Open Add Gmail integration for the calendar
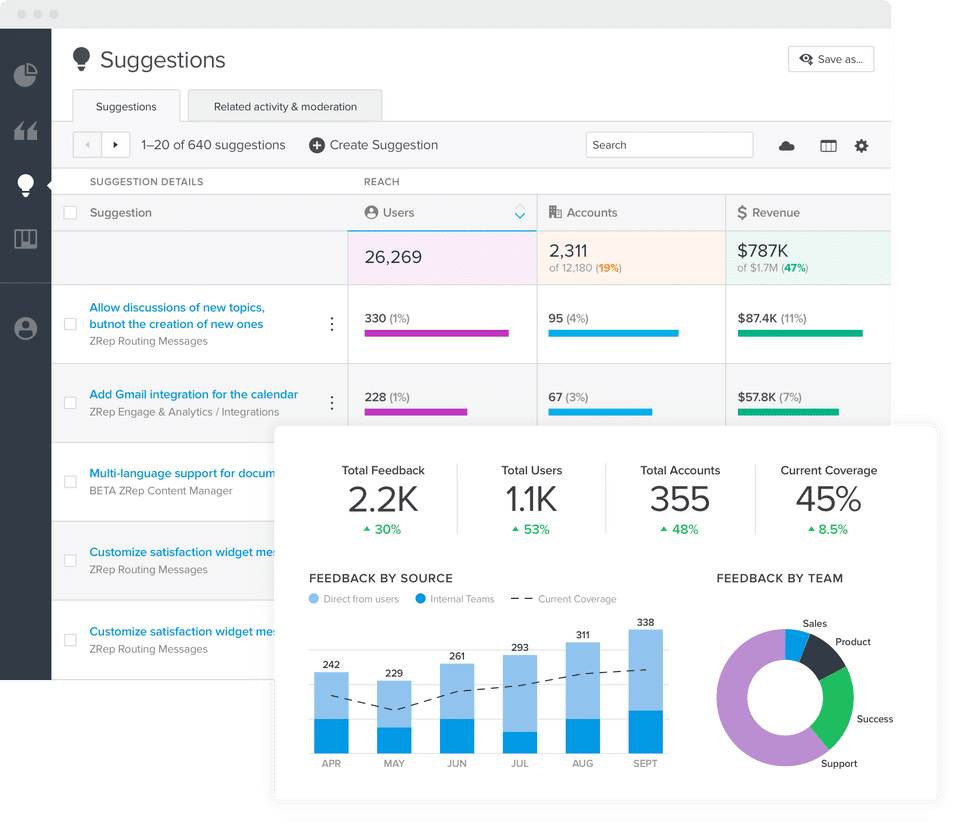Screen dimensions: 960x823 coord(193,394)
